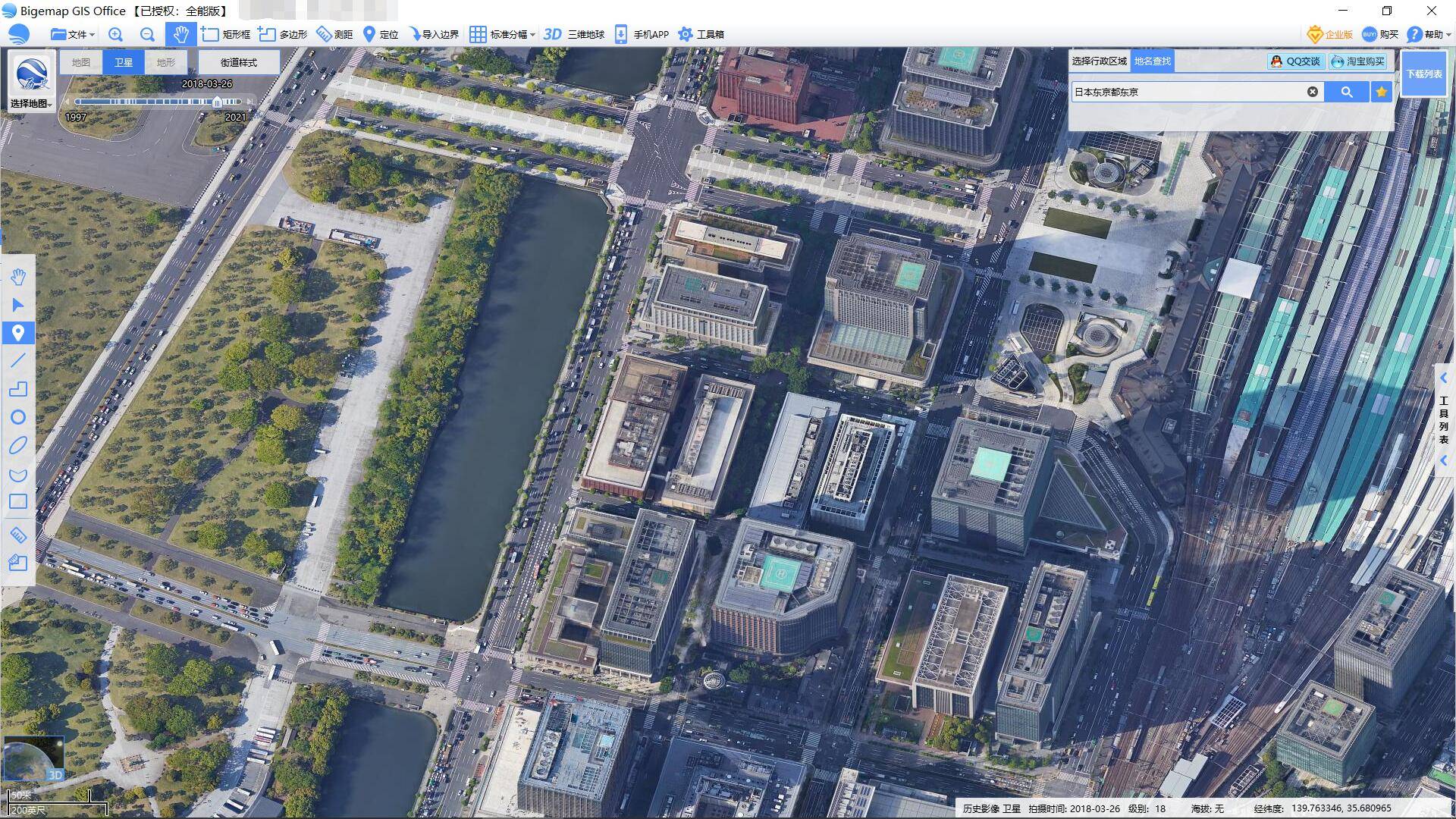Step timeline to next date arrow

tap(249, 102)
